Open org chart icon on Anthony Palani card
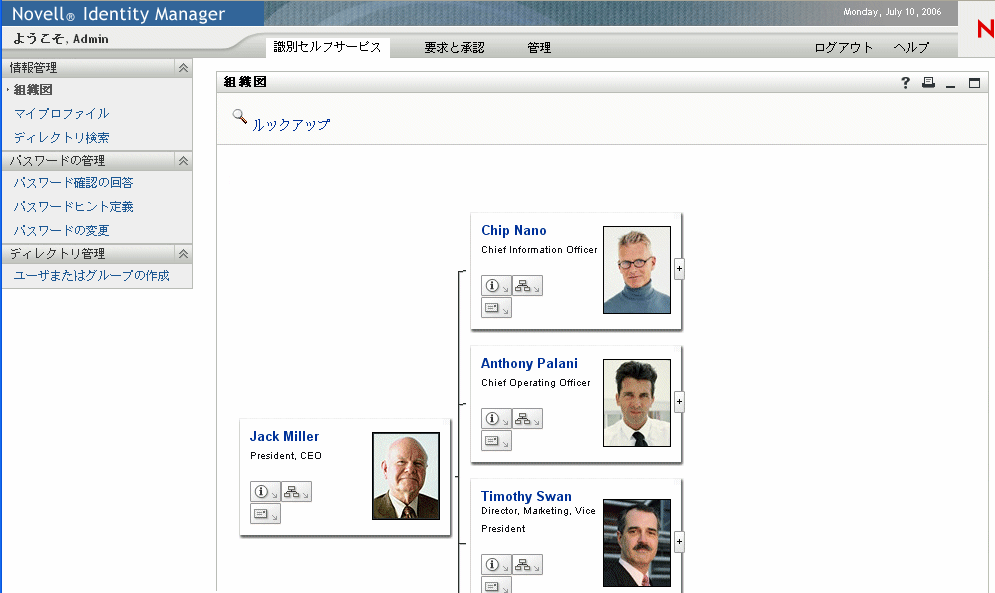Image resolution: width=995 pixels, height=593 pixels. click(x=527, y=418)
